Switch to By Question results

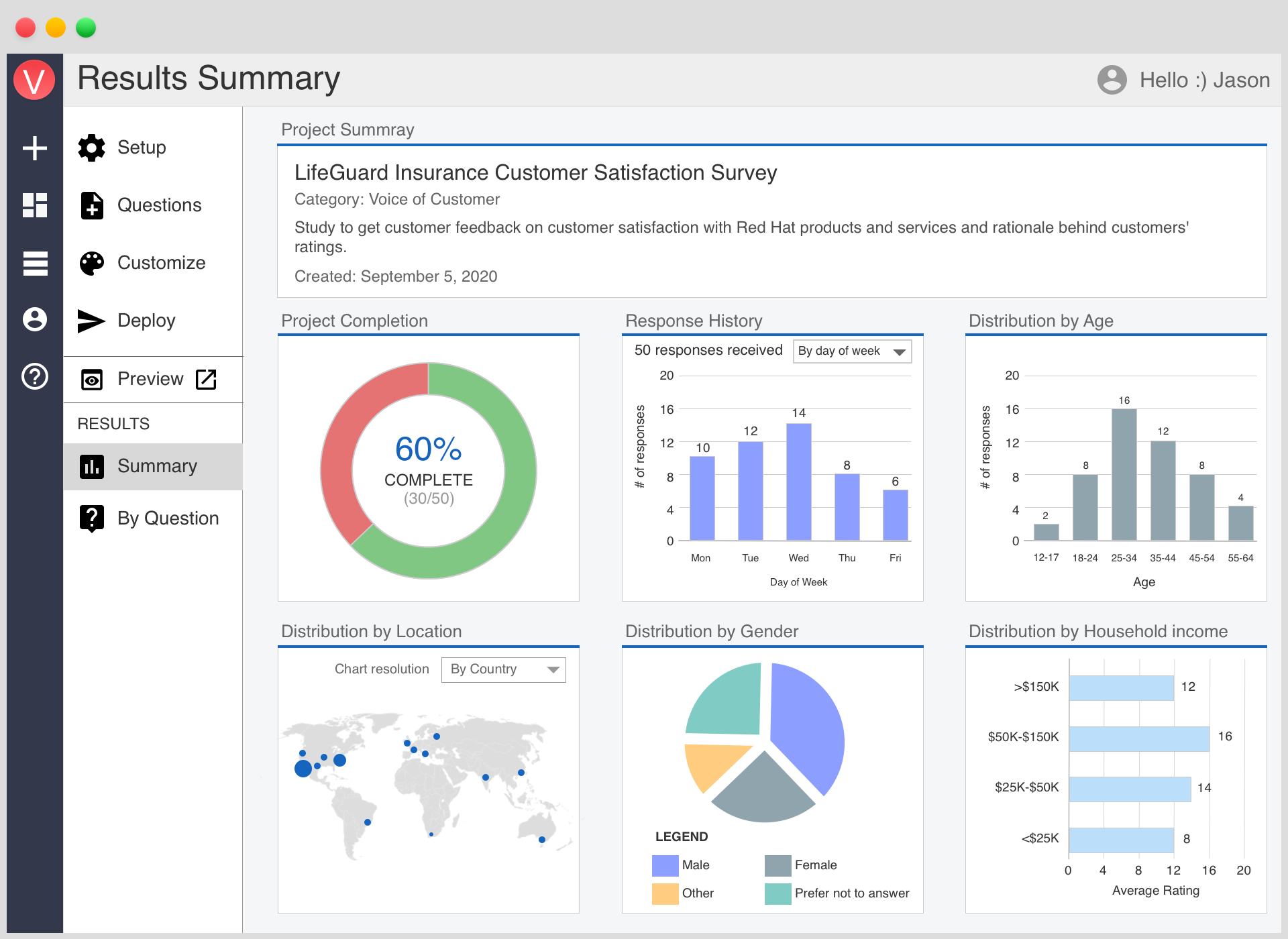(x=168, y=518)
